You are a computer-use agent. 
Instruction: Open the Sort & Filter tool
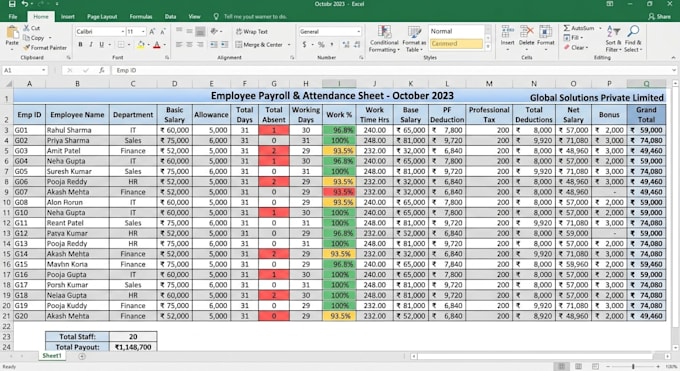[x=613, y=39]
